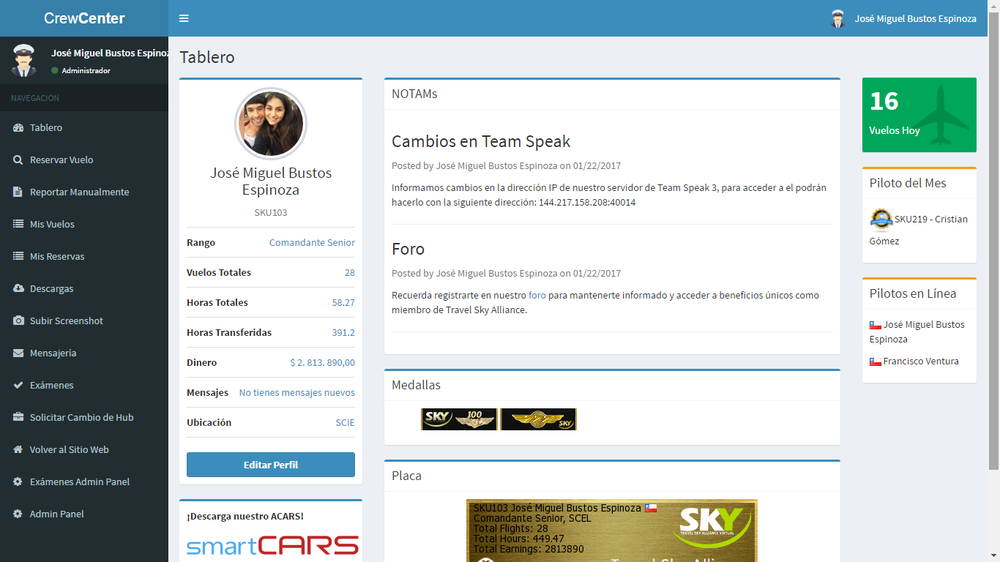Image resolution: width=1000 pixels, height=562 pixels.
Task: Click the dashboard icon beside Tablero
Action: pyautogui.click(x=18, y=128)
